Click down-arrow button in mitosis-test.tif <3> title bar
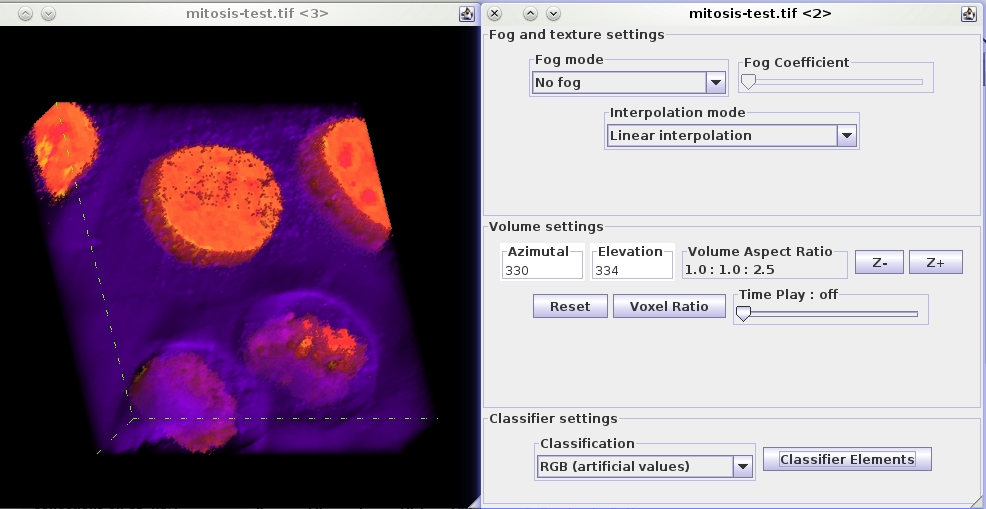Image resolution: width=986 pixels, height=509 pixels. (48, 13)
